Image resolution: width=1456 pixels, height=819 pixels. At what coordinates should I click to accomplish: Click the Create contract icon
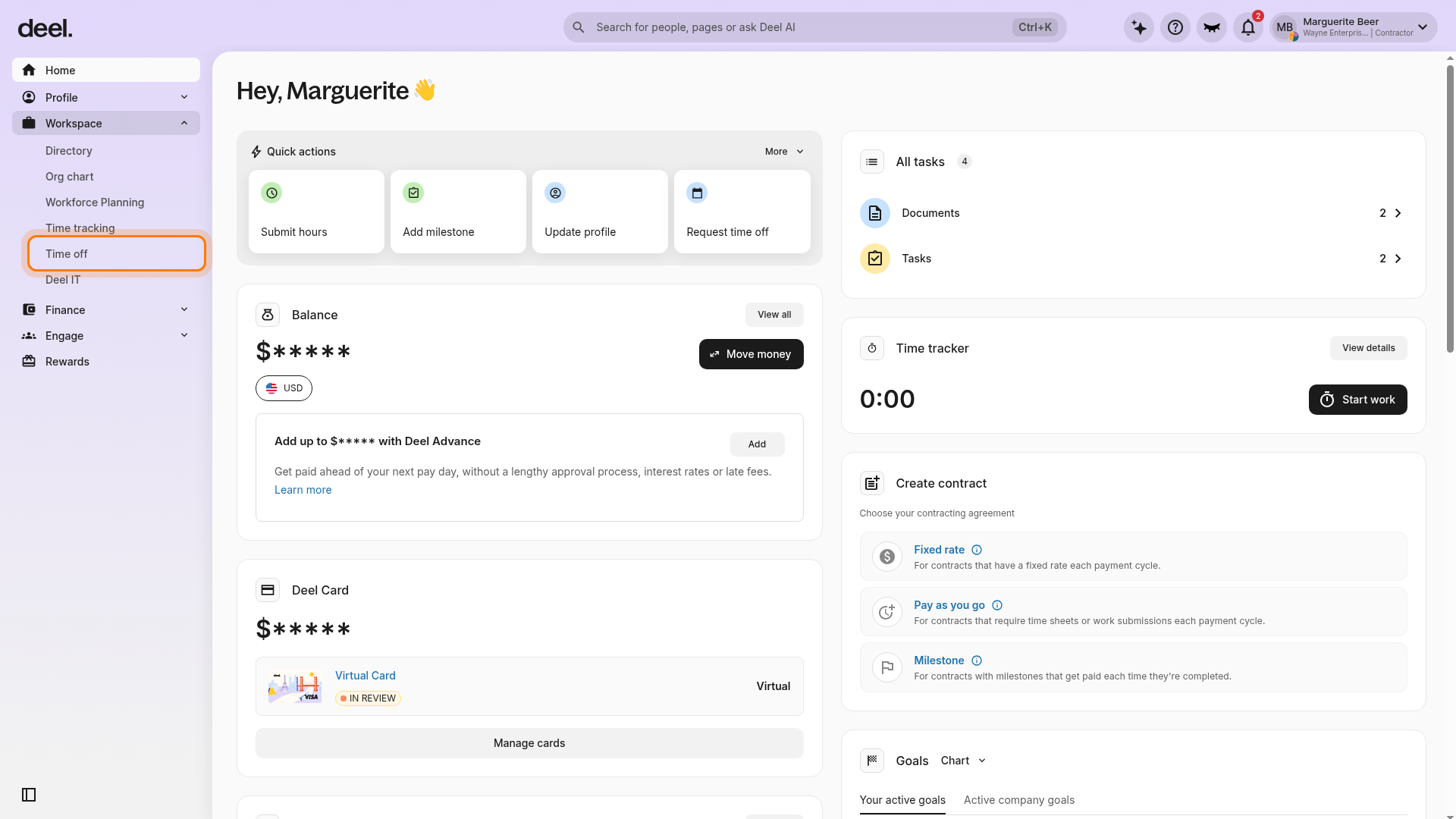tap(872, 483)
